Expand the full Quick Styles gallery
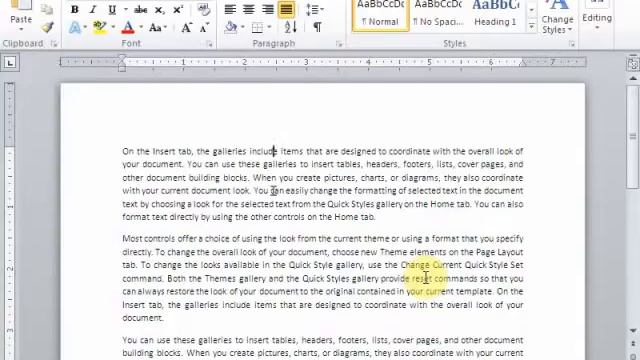The image size is (640, 360). [x=531, y=26]
